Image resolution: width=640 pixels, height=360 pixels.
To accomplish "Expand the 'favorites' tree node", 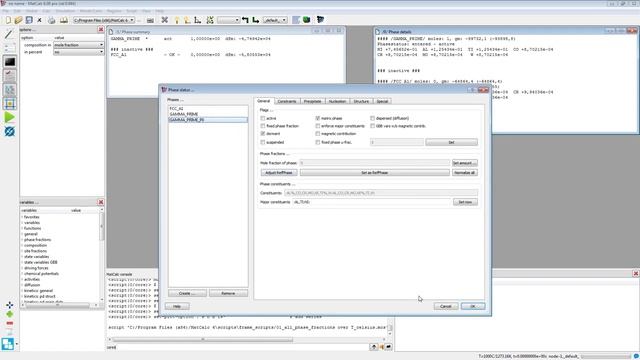I will [22, 217].
